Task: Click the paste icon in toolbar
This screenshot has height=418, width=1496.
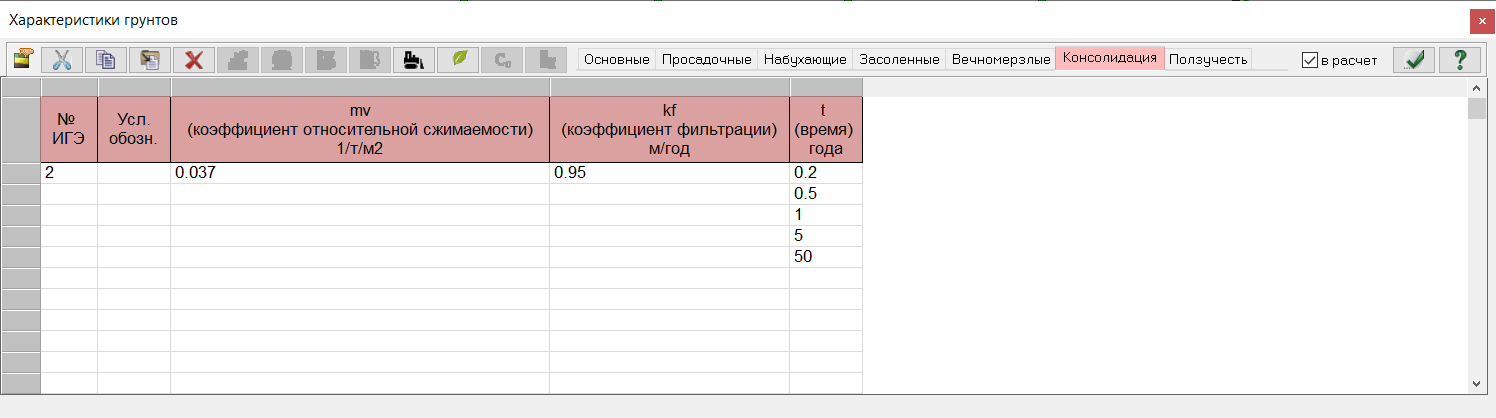Action: 149,60
